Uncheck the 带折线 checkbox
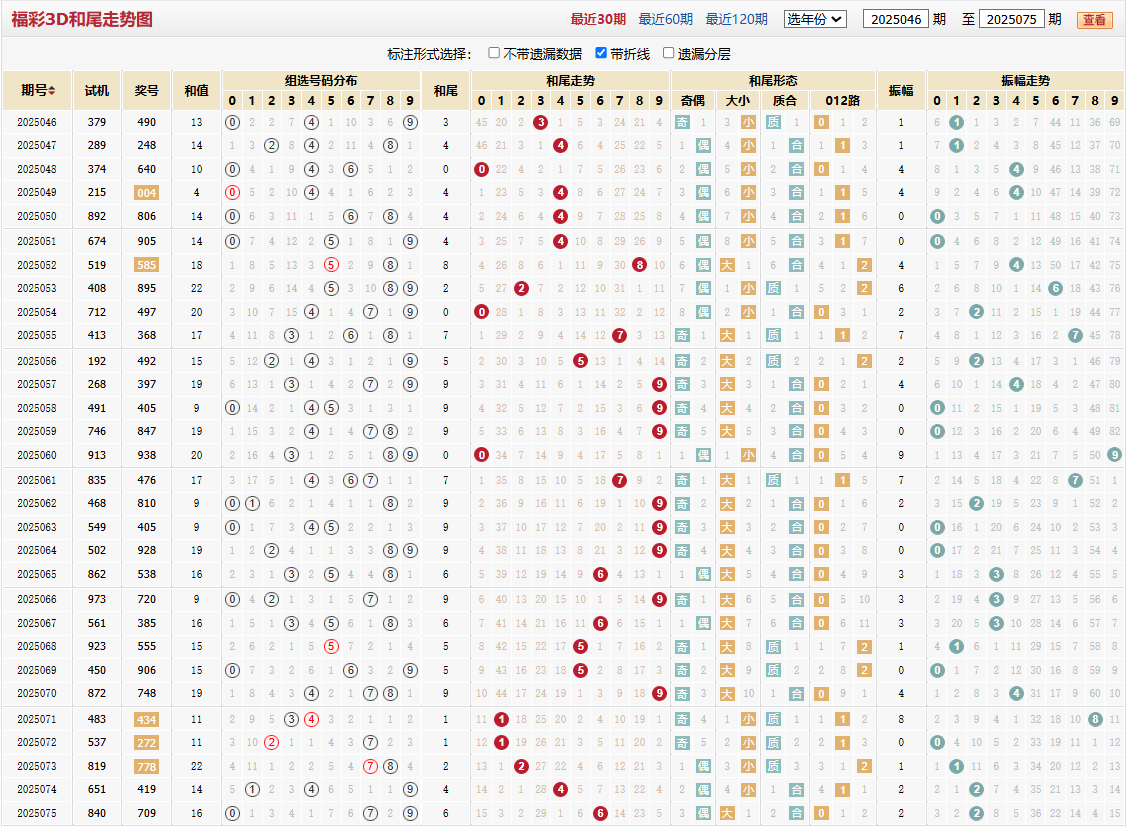Screen dimensions: 1126x827 pyautogui.click(x=601, y=53)
